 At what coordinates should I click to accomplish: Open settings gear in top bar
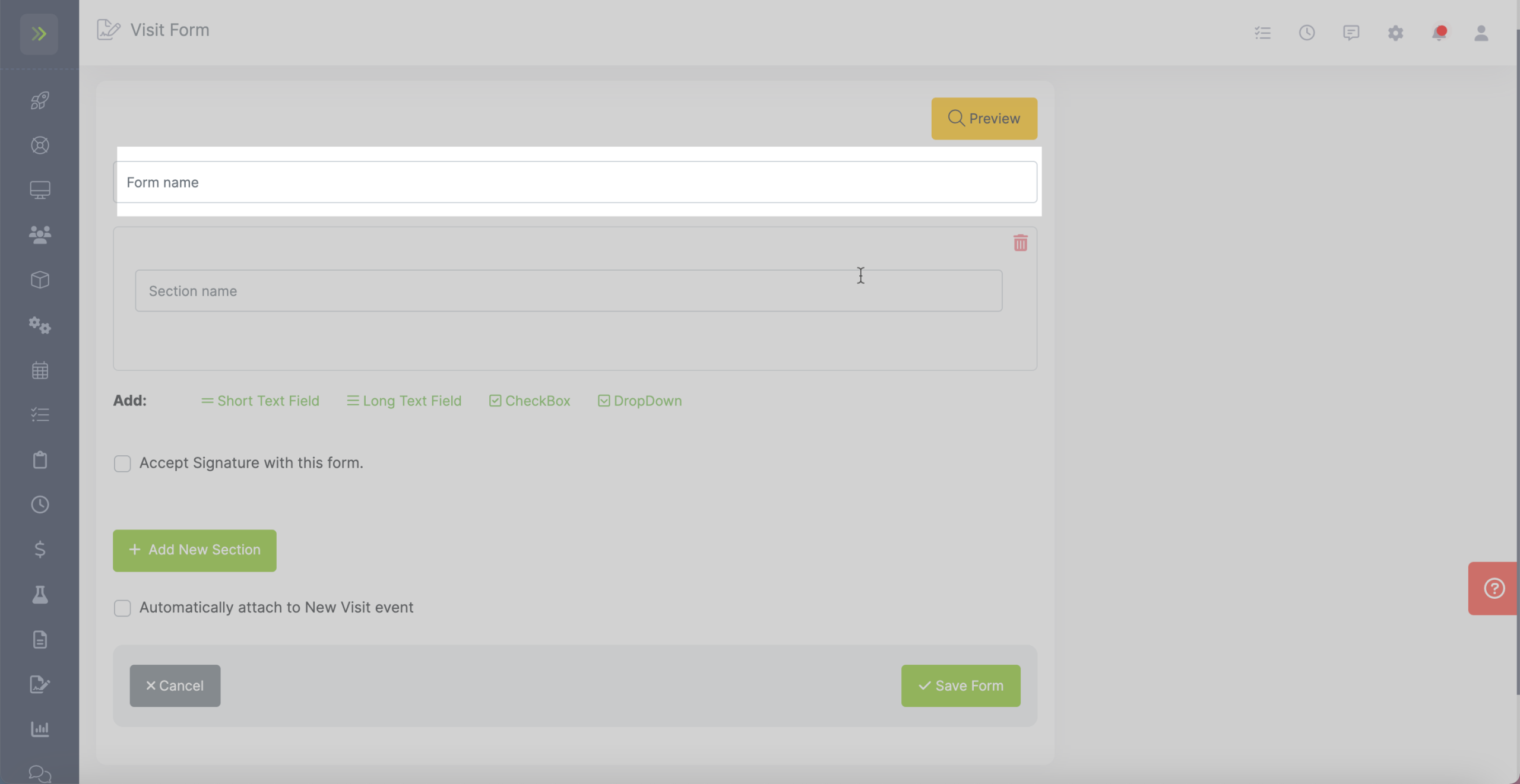pyautogui.click(x=1395, y=33)
